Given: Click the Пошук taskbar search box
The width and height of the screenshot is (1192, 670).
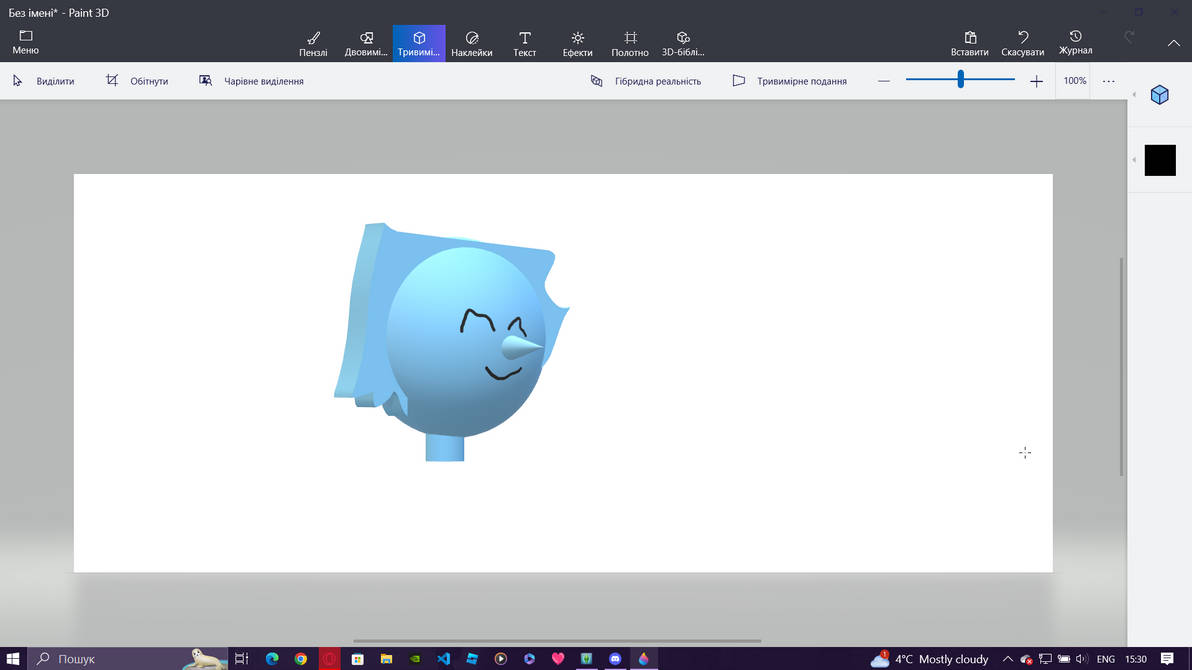Looking at the screenshot, I should 128,659.
